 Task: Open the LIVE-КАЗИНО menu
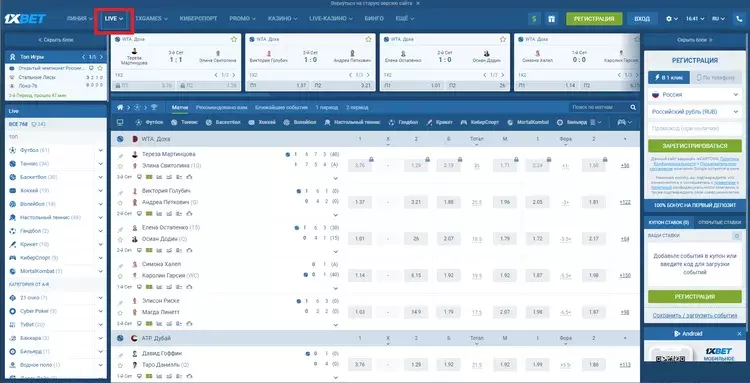[331, 19]
